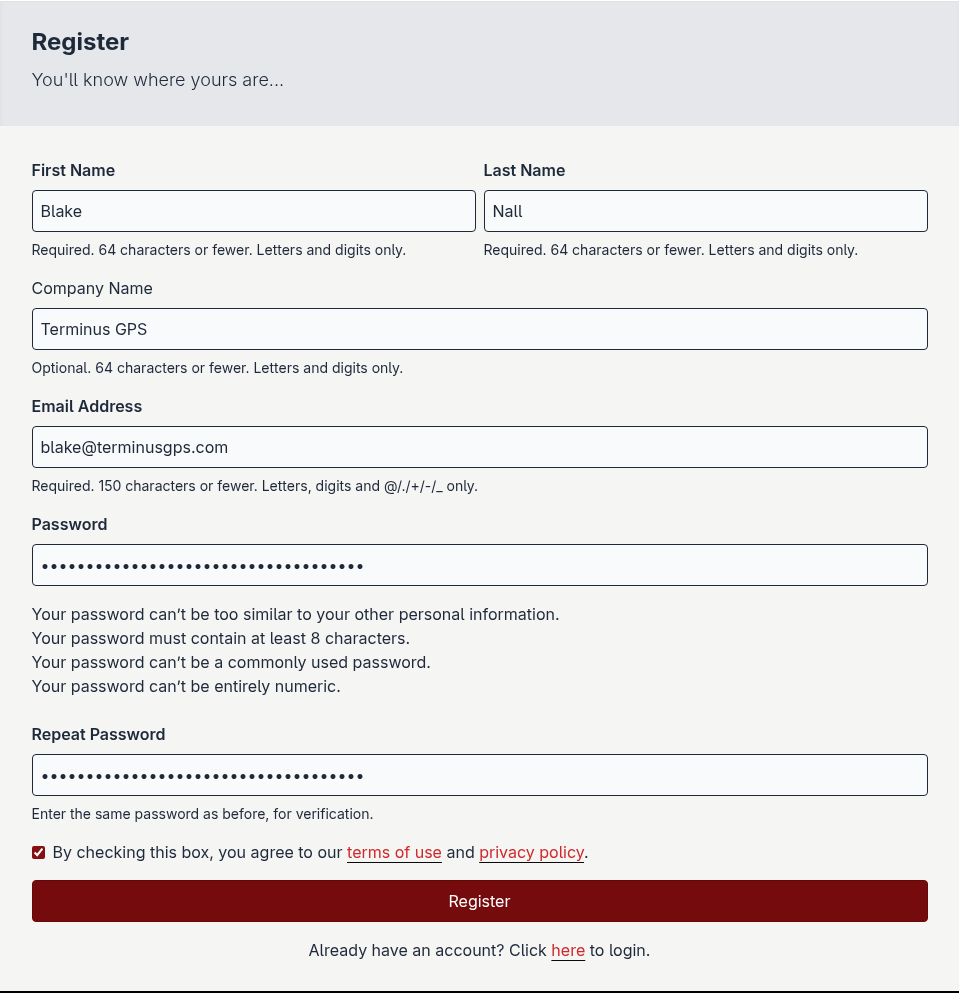Screen dimensions: 959x993
Task: Click the tagline under the Register heading
Action: 157,79
